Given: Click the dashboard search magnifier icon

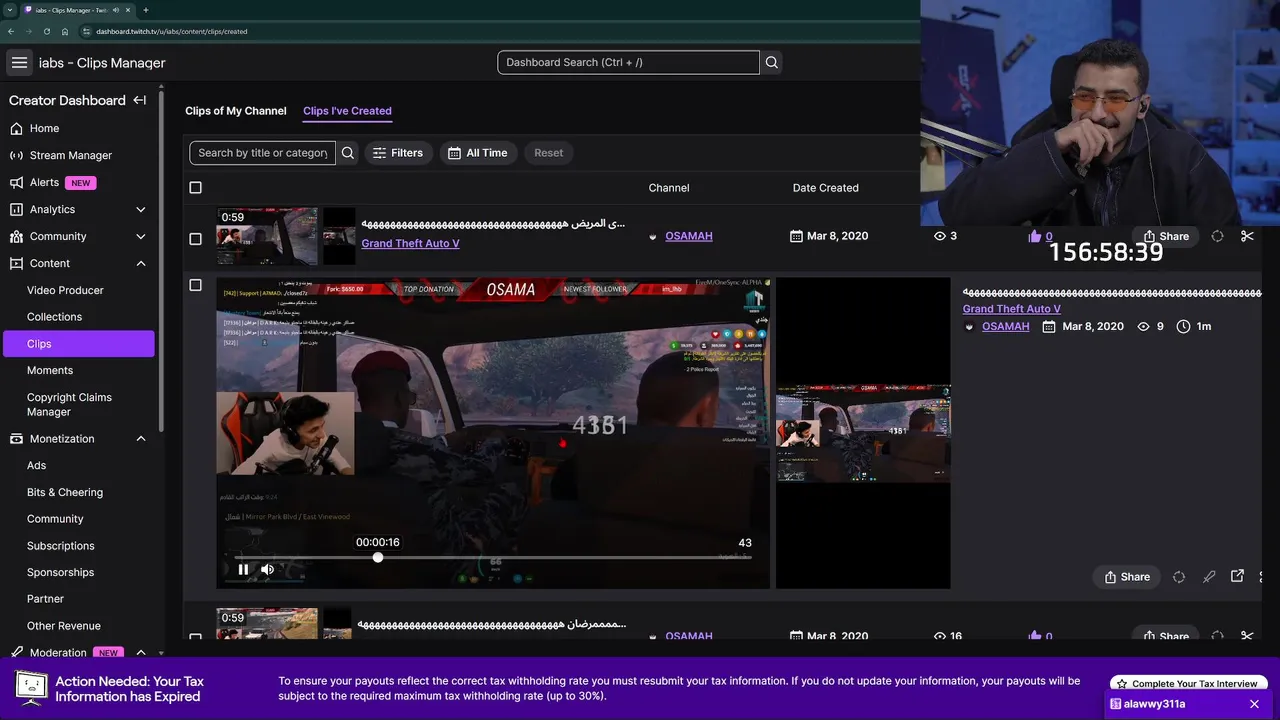Looking at the screenshot, I should (x=772, y=62).
